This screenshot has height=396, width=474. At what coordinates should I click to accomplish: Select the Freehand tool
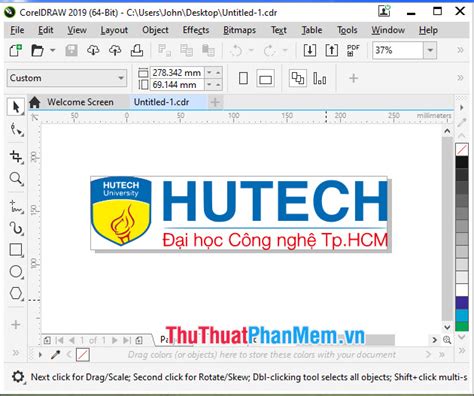point(16,207)
